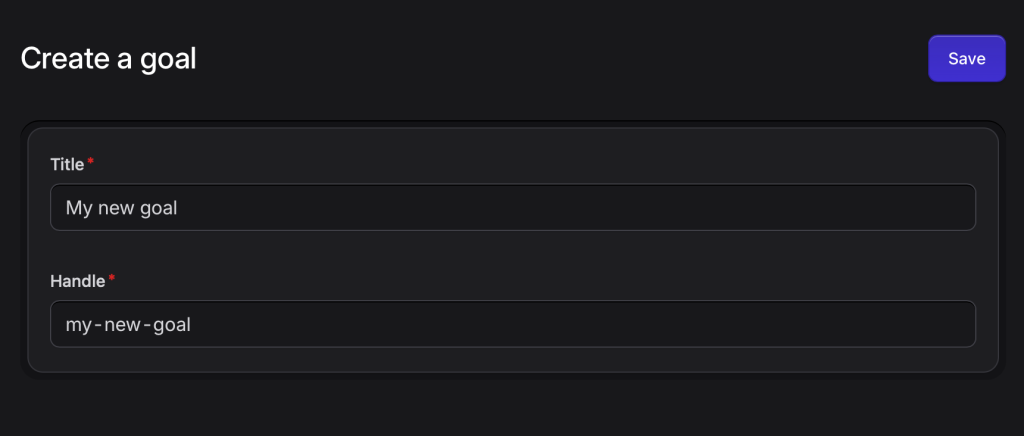Click the red asterisk beside Handle
The width and height of the screenshot is (1024, 436).
tap(112, 279)
